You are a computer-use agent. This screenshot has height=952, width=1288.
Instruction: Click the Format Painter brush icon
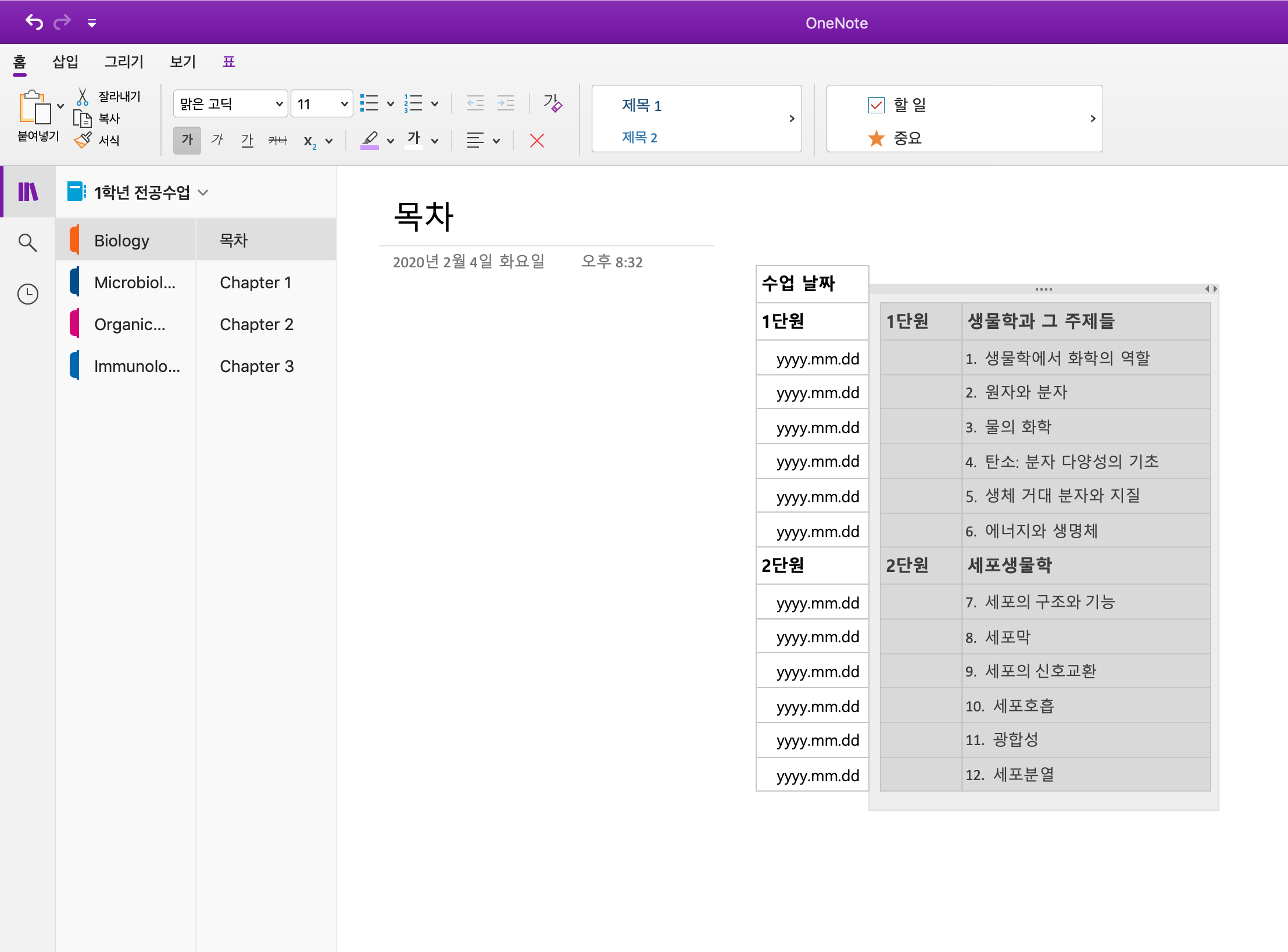83,140
